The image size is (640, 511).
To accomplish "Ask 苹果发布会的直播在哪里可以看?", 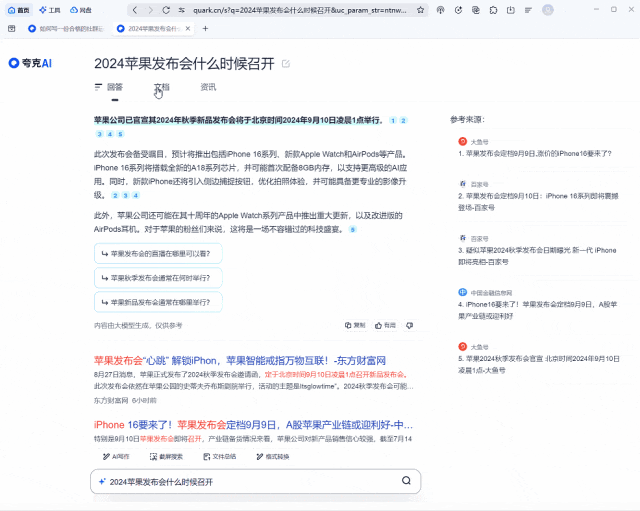I will click(x=158, y=253).
